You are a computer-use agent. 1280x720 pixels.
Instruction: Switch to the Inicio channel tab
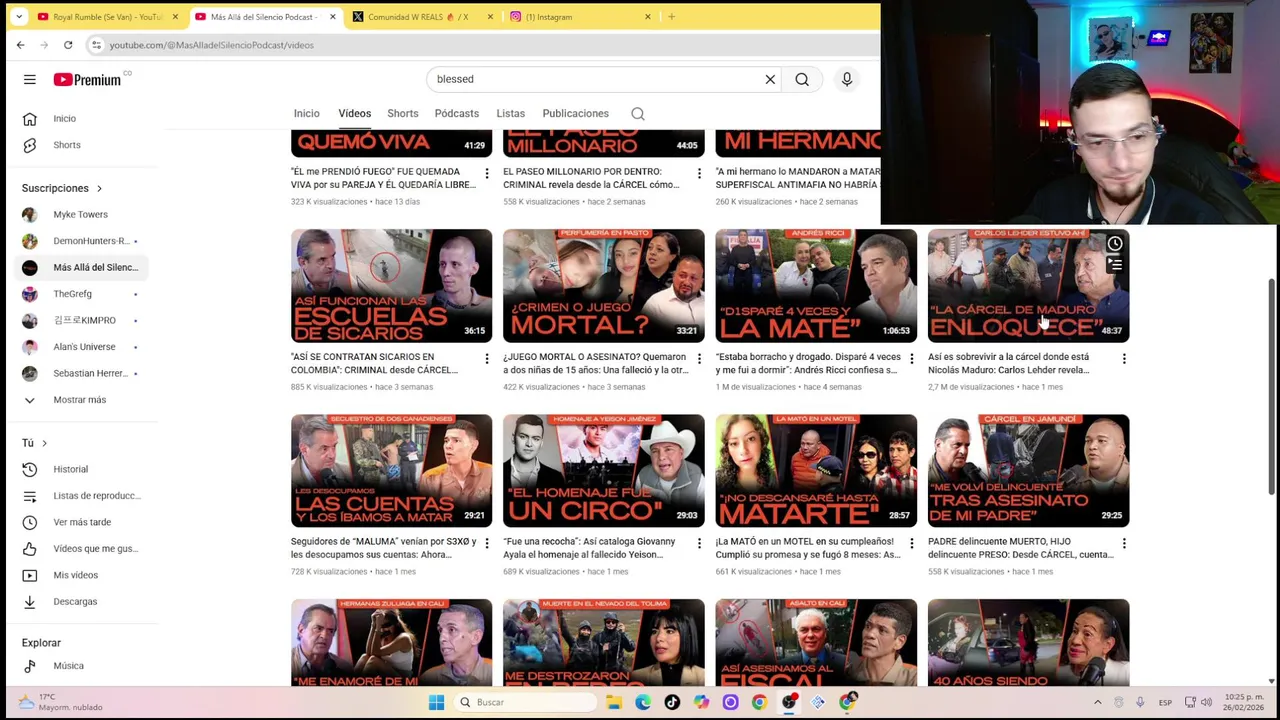306,113
